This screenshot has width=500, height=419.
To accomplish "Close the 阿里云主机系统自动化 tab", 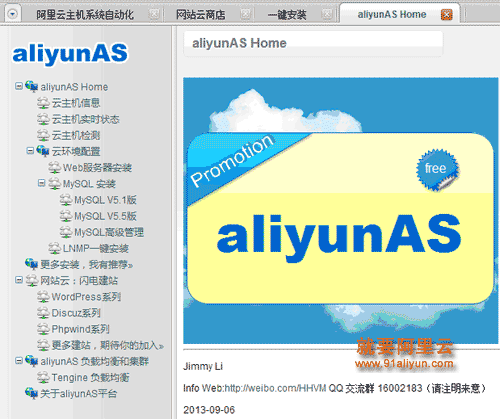I will (x=154, y=14).
